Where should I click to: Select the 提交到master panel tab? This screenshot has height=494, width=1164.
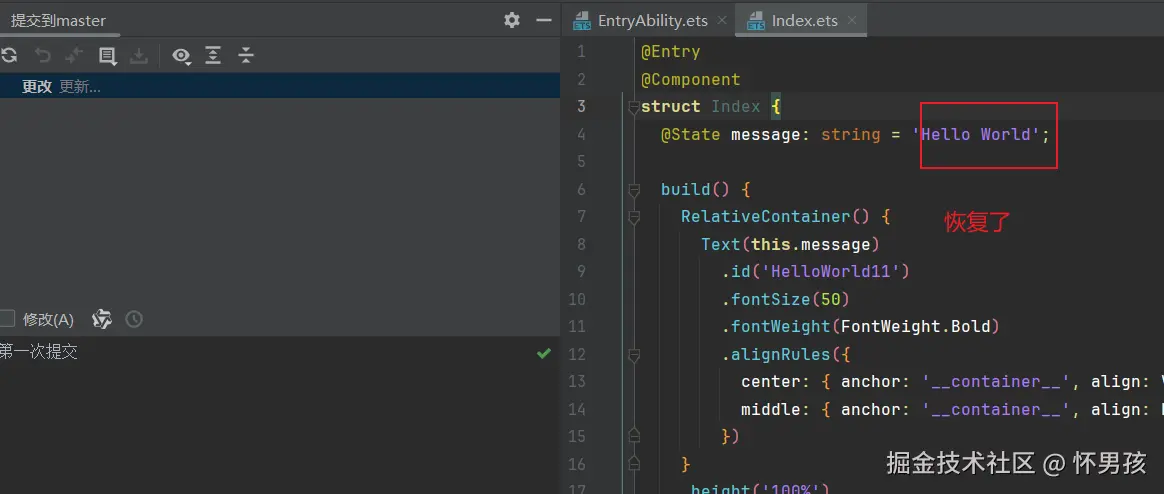pyautogui.click(x=58, y=21)
